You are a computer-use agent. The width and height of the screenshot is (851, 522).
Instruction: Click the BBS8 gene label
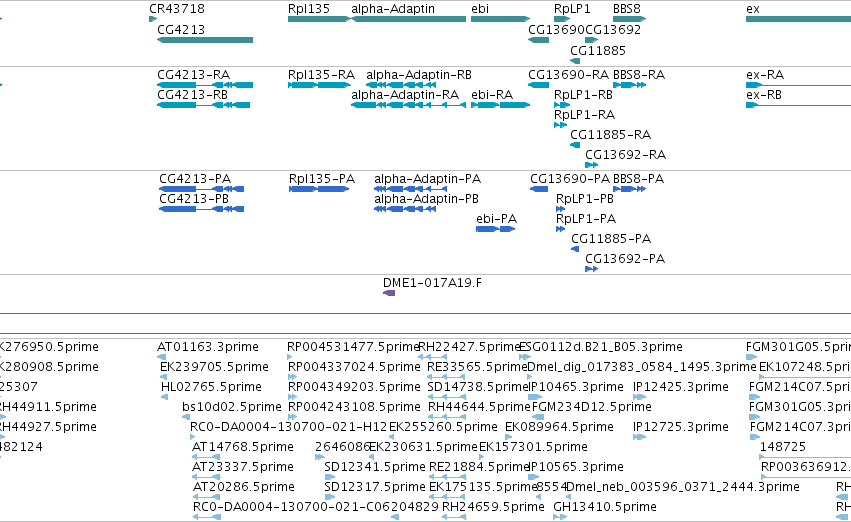tap(627, 9)
